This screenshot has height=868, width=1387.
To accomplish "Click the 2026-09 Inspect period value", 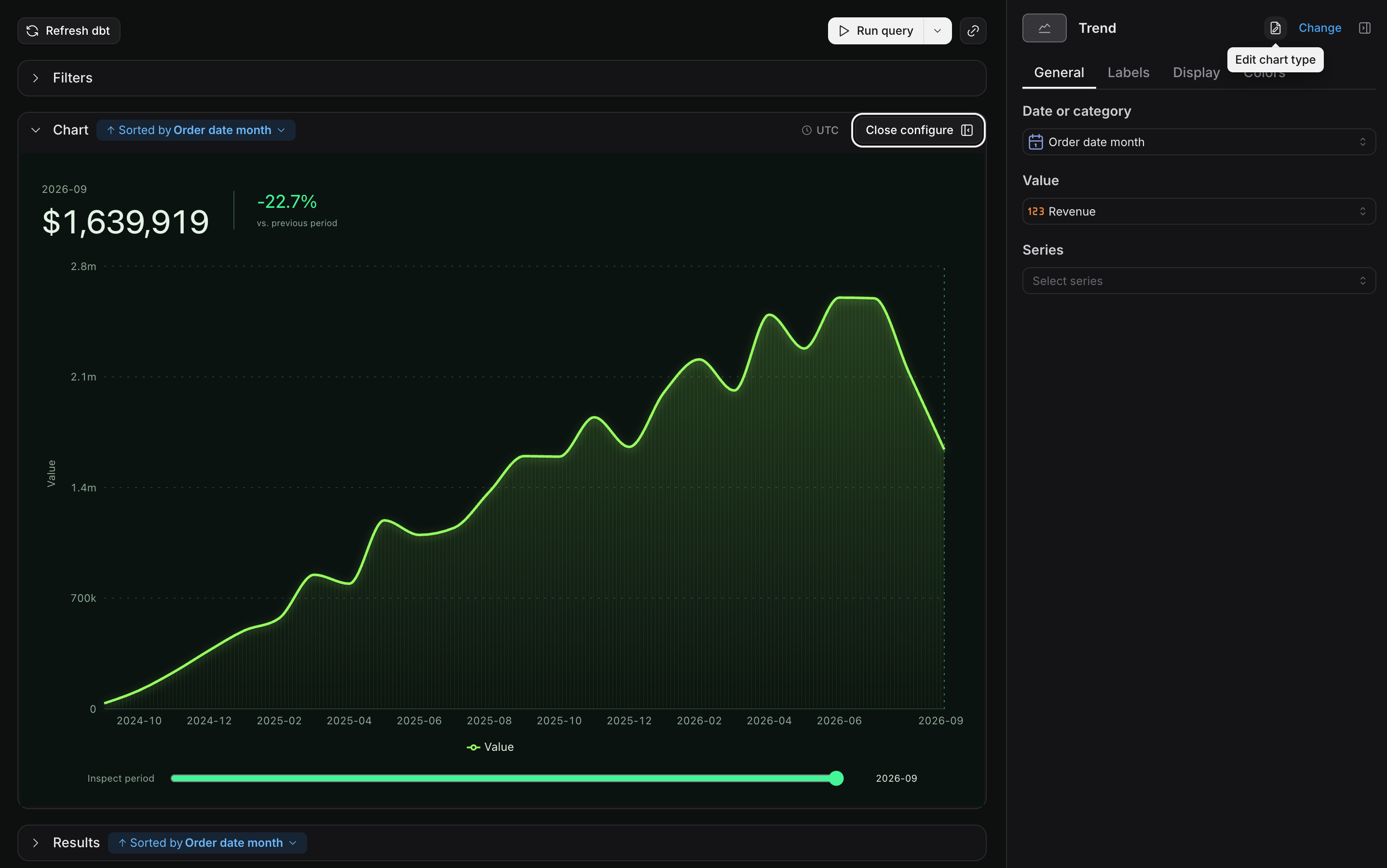I will 896,778.
